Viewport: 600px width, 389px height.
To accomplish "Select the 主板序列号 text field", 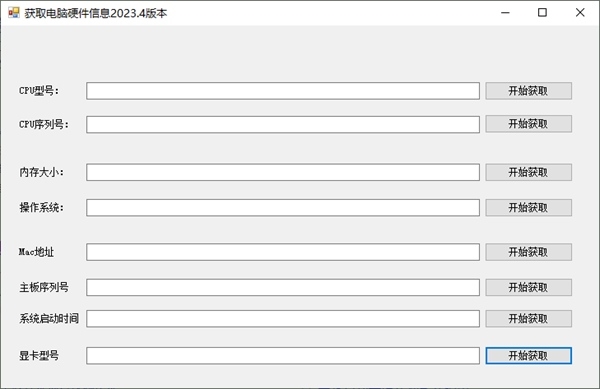I will (x=283, y=287).
